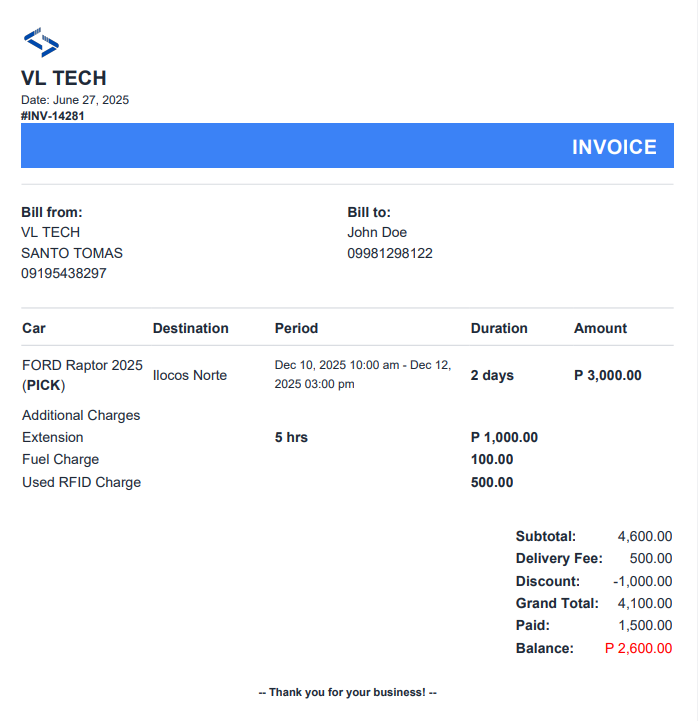The width and height of the screenshot is (698, 721).
Task: Click the '500.00' RFID charge amount
Action: [492, 482]
